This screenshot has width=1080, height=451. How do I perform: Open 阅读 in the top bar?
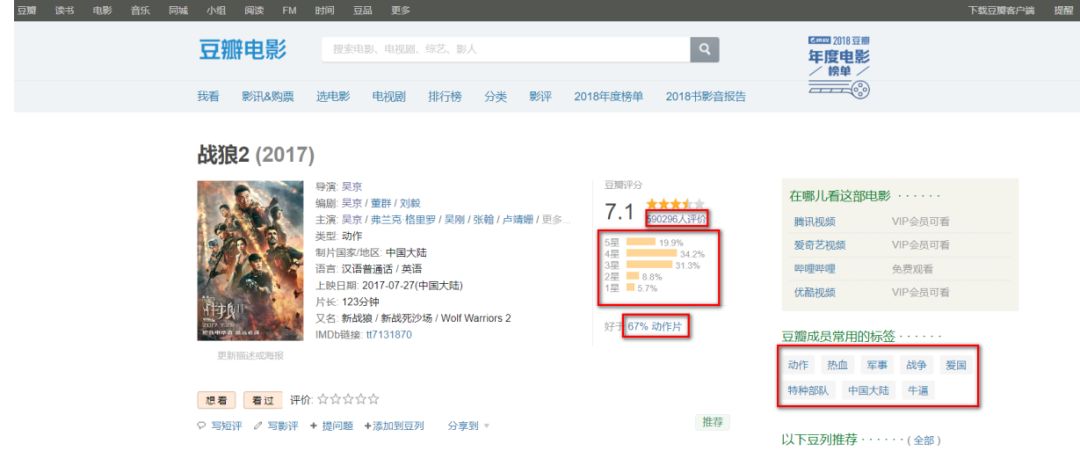[x=253, y=10]
